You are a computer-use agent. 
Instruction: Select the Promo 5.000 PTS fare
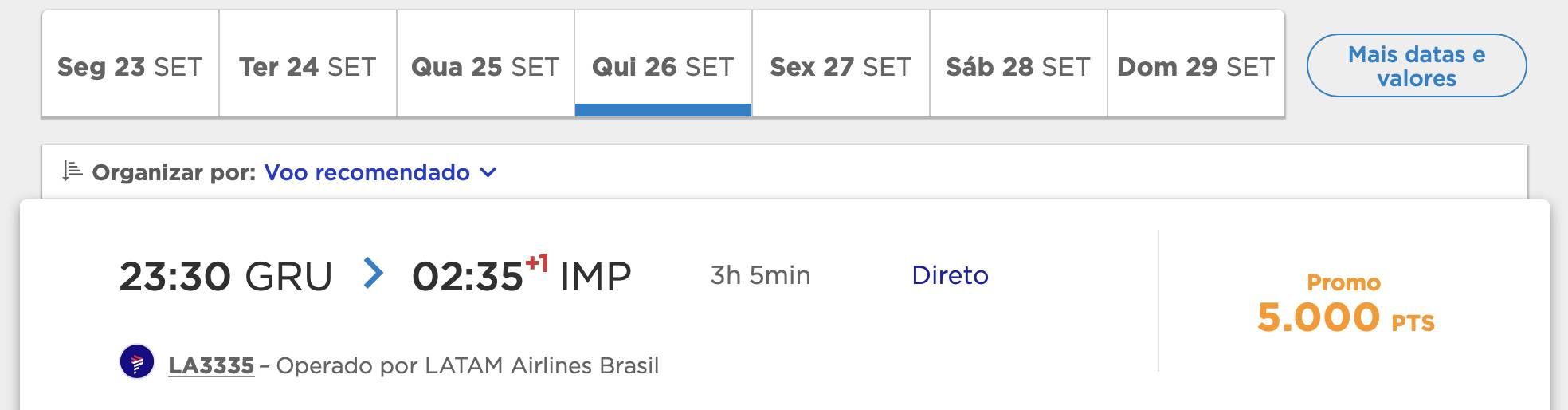[x=1346, y=304]
